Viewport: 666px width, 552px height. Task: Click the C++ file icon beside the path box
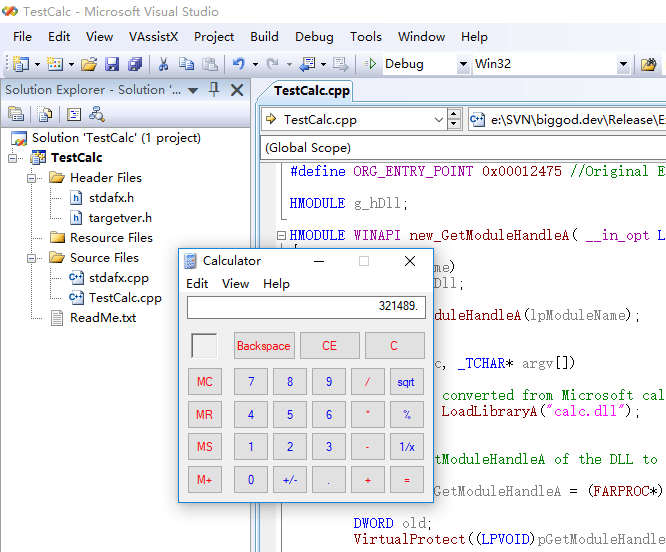point(477,120)
